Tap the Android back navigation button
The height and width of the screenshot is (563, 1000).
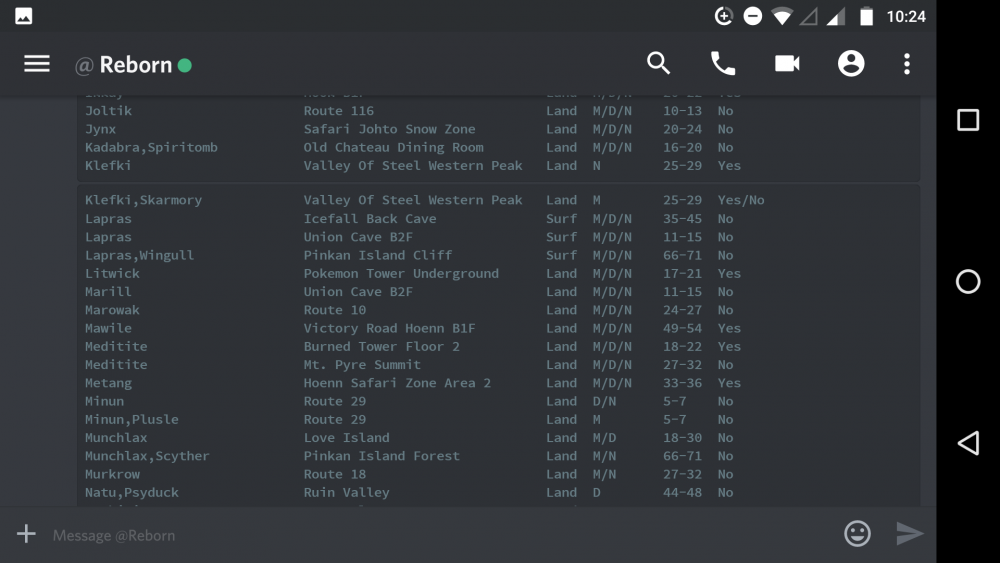[967, 443]
